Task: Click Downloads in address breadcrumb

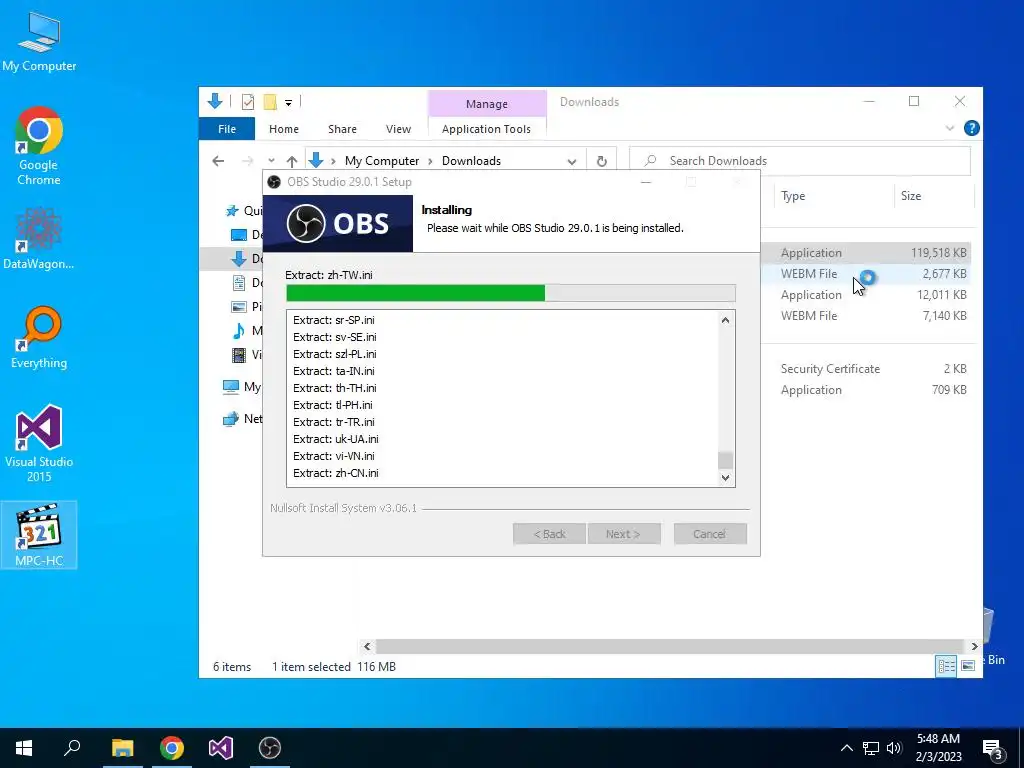Action: [x=471, y=161]
